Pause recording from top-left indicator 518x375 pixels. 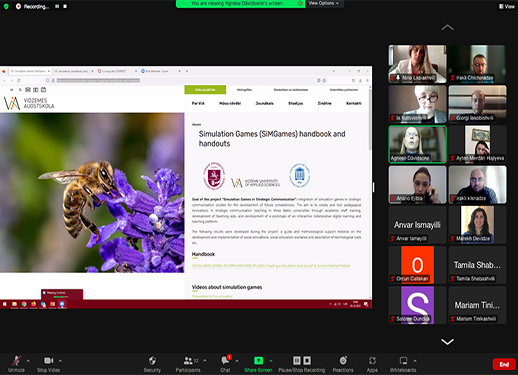(x=57, y=6)
